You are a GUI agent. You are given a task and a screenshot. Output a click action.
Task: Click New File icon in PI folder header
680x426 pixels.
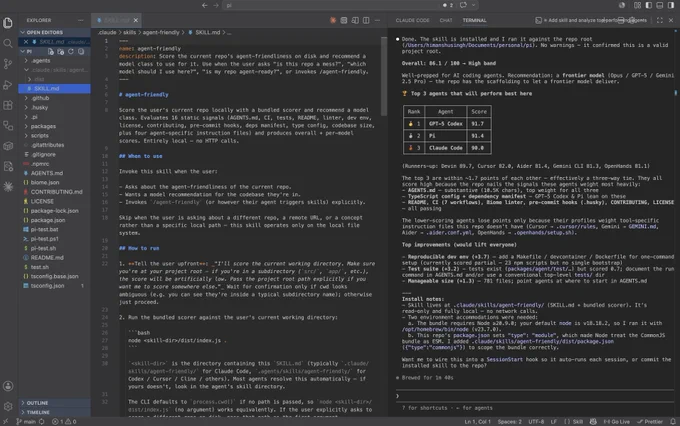tap(51, 52)
